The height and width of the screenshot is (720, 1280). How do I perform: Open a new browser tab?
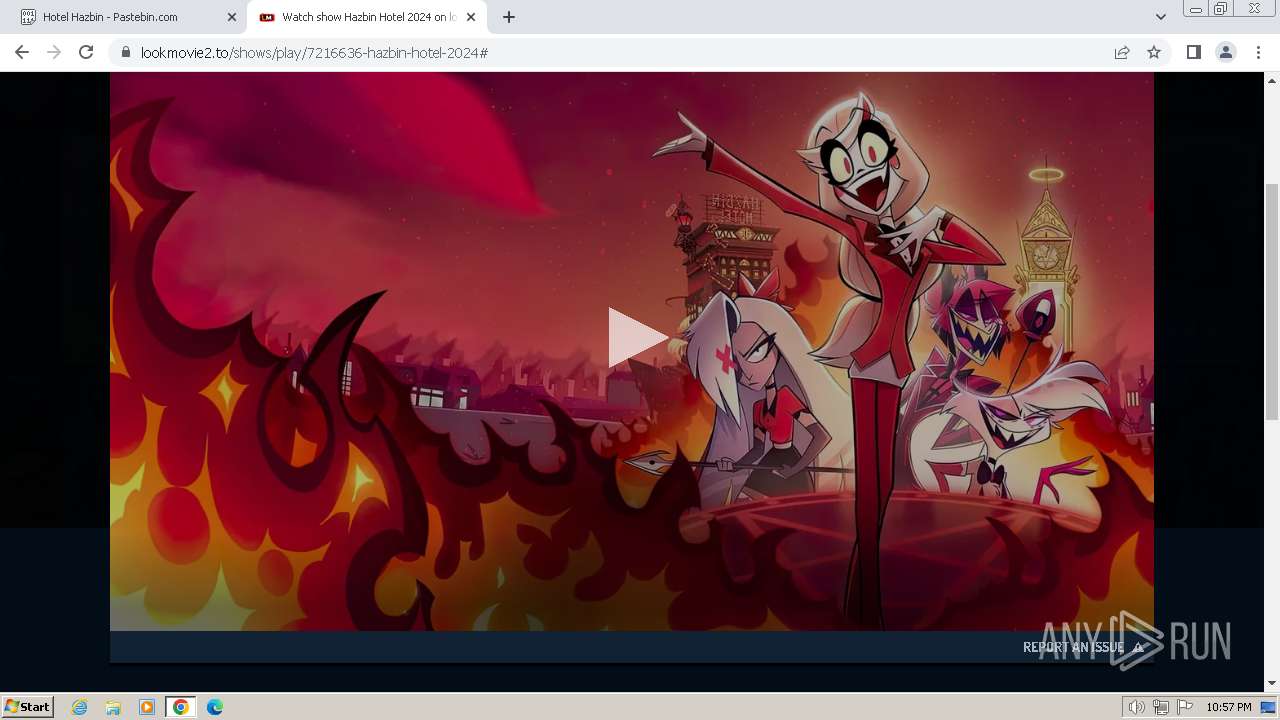[509, 17]
